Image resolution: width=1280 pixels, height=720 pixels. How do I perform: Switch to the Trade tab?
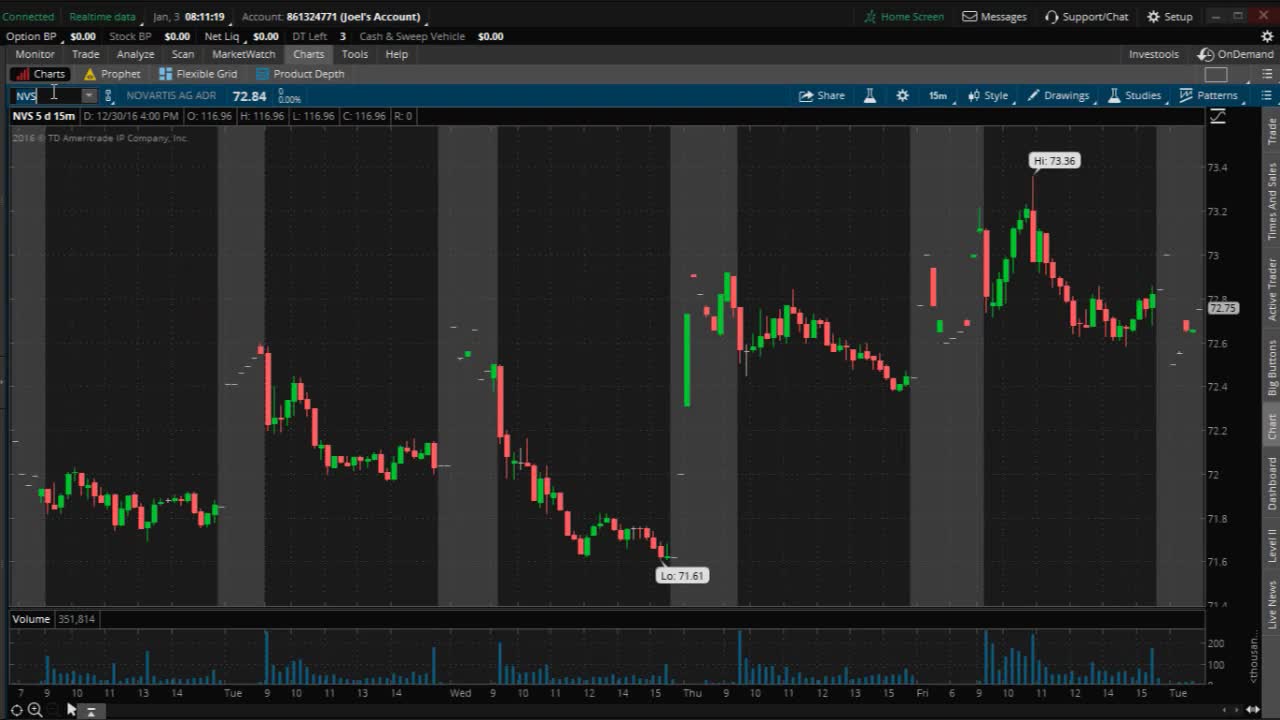click(85, 54)
